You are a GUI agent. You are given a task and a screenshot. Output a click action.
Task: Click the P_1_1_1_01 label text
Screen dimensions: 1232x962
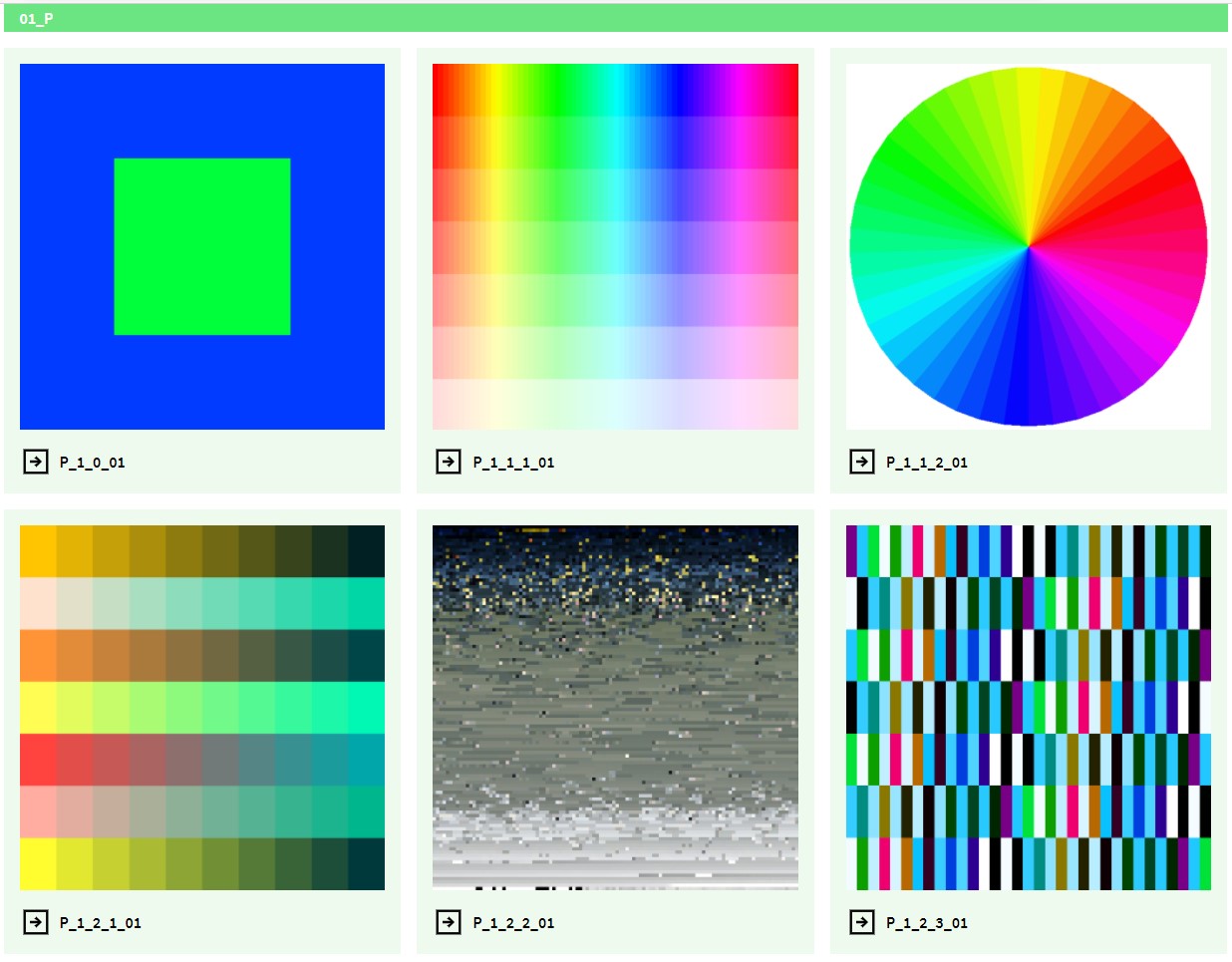coord(513,463)
